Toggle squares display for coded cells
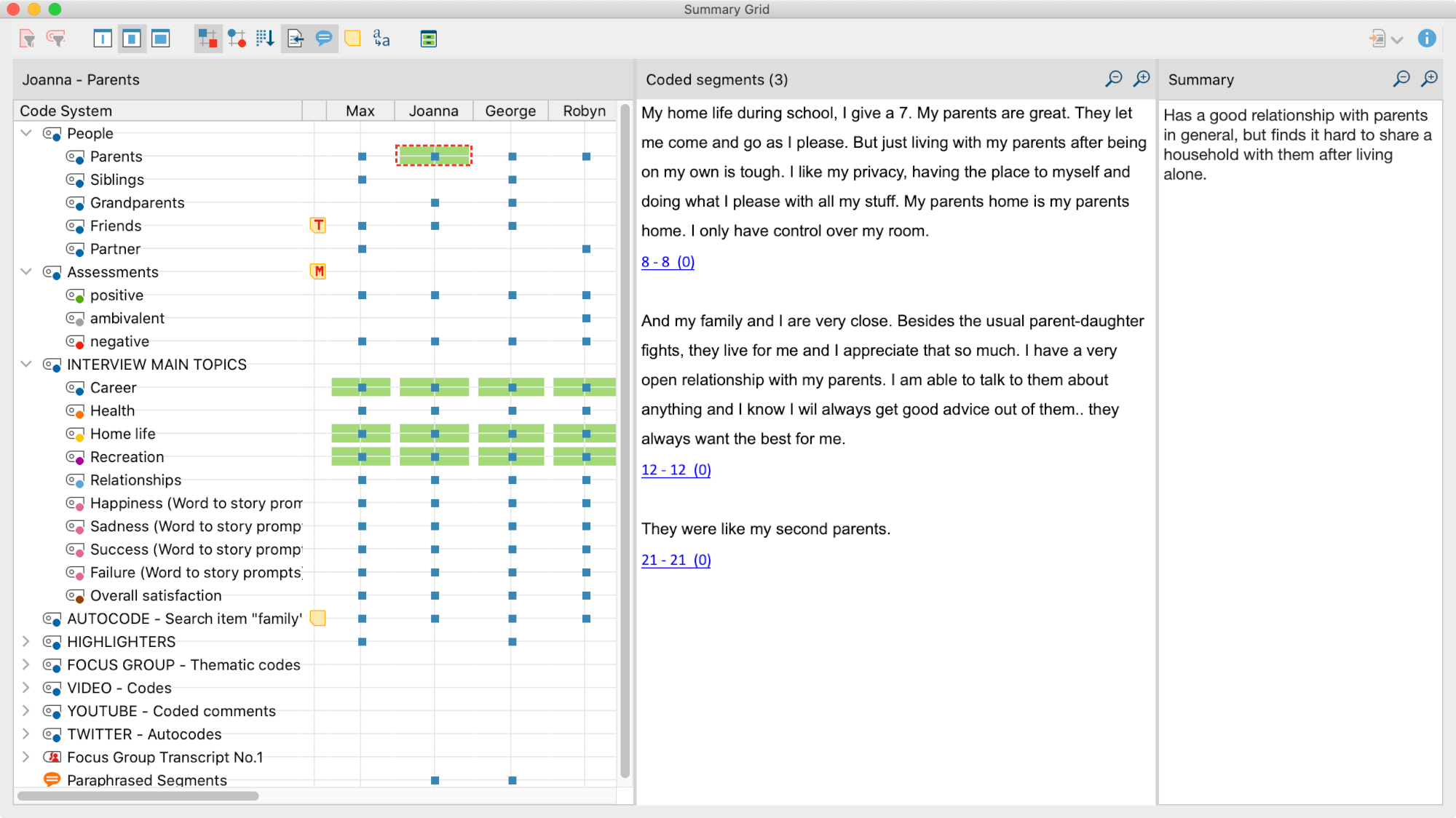Screen dimensions: 1456x818 tap(208, 39)
